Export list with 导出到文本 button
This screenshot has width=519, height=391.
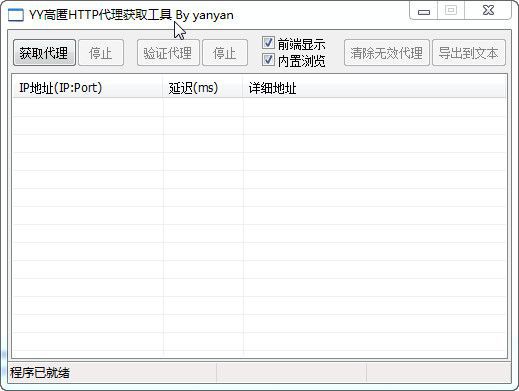coord(469,53)
